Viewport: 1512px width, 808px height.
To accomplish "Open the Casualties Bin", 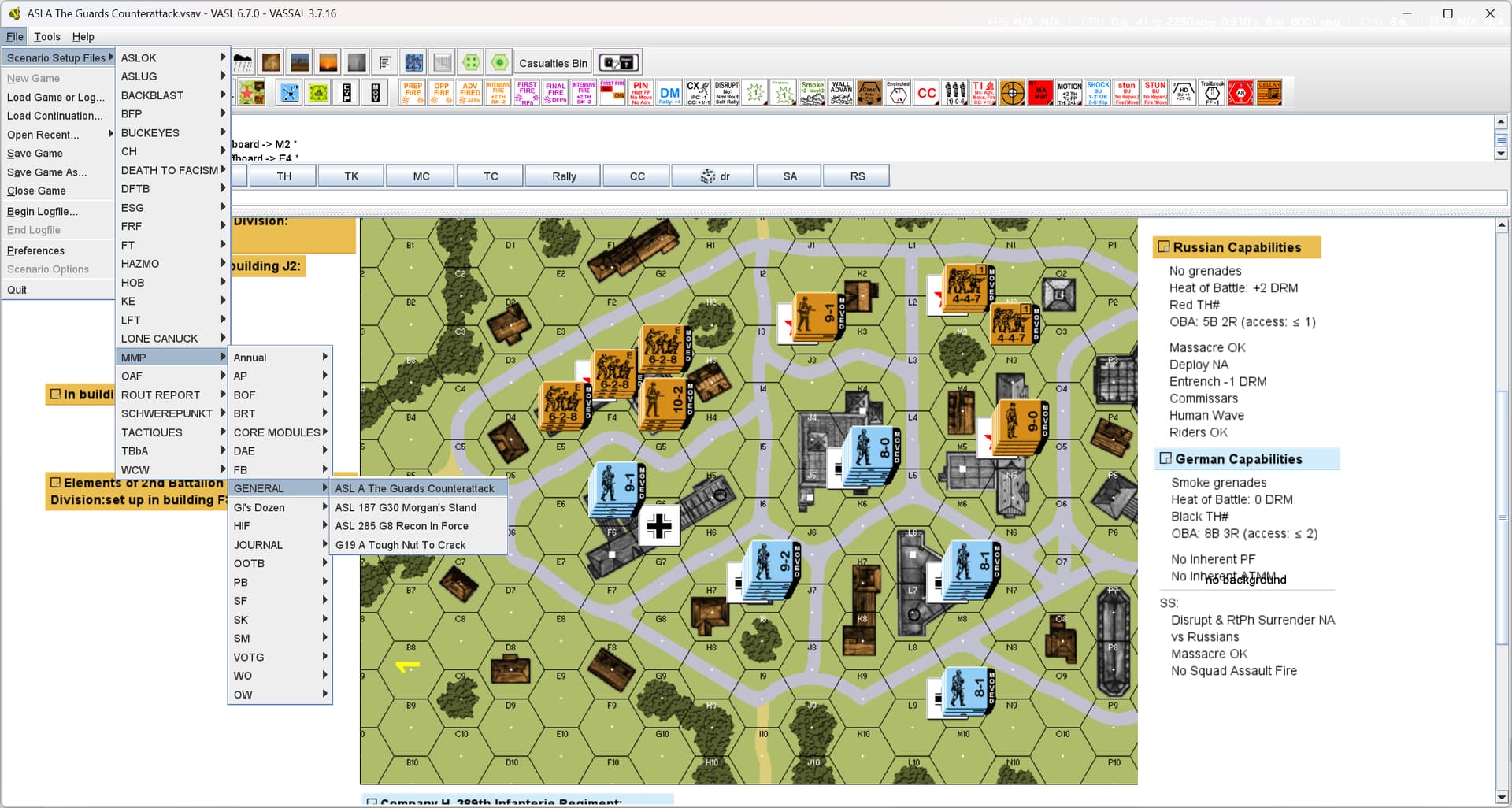I will [x=553, y=63].
